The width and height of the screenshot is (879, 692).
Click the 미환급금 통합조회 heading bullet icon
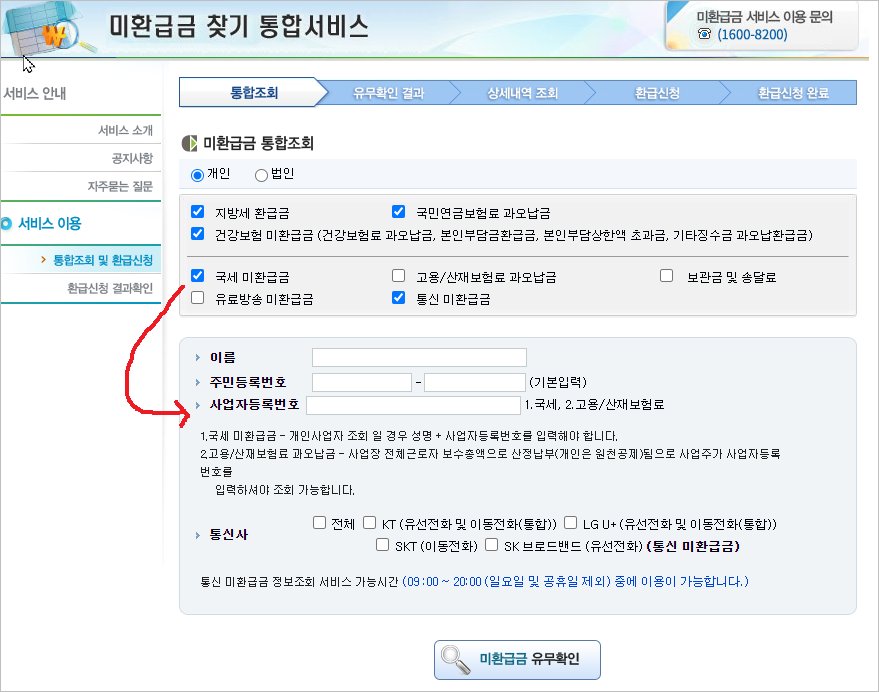pyautogui.click(x=189, y=144)
